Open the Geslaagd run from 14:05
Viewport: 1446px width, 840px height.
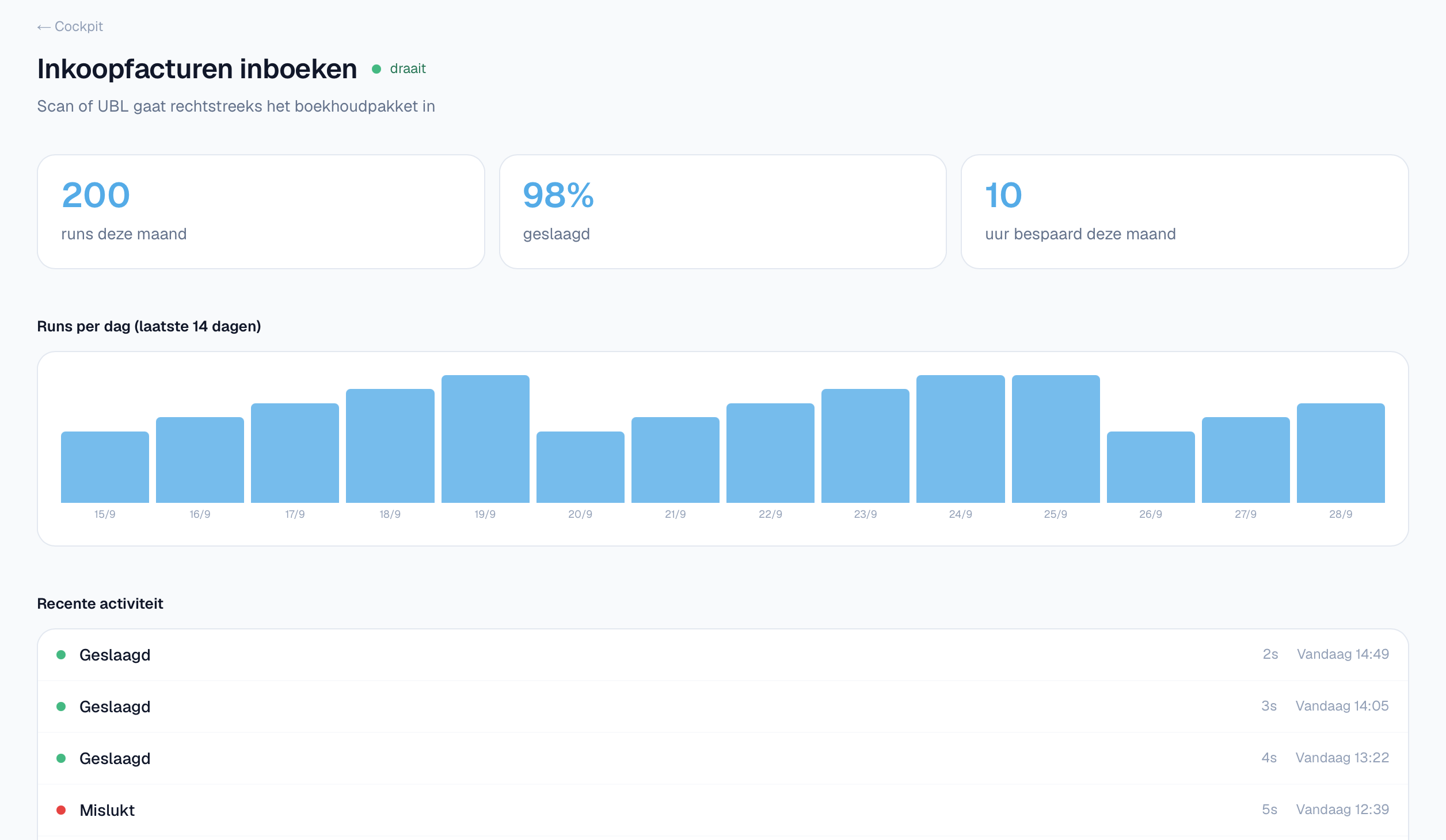click(x=722, y=707)
